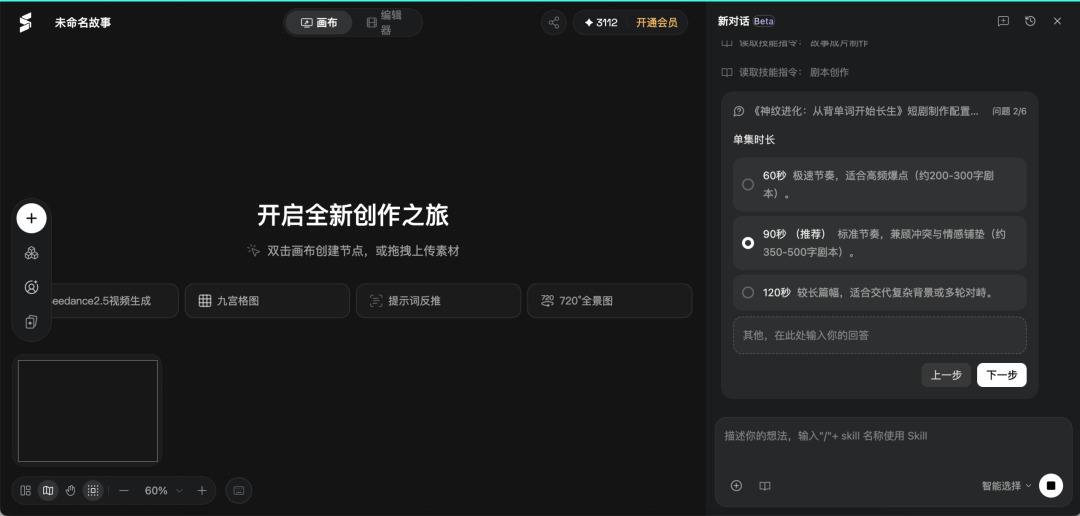Select the 60秒 duration option
This screenshot has height=516, width=1080.
(880, 185)
